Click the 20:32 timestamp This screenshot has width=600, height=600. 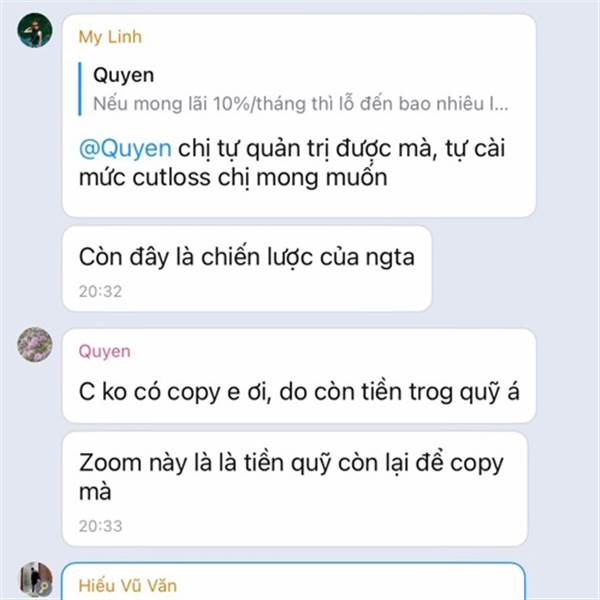[x=100, y=292]
